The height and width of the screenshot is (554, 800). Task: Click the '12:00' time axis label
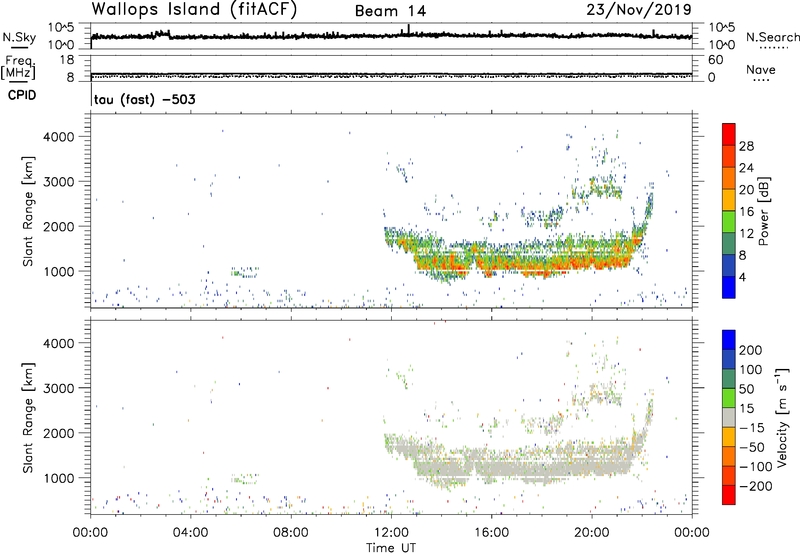click(x=391, y=533)
